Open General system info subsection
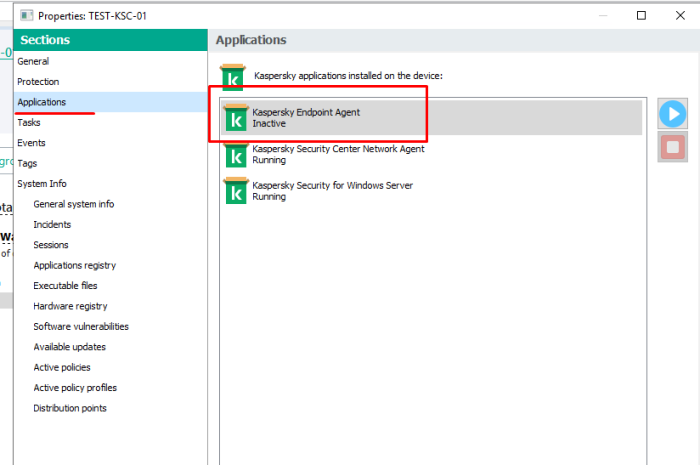This screenshot has width=700, height=465. coord(74,204)
